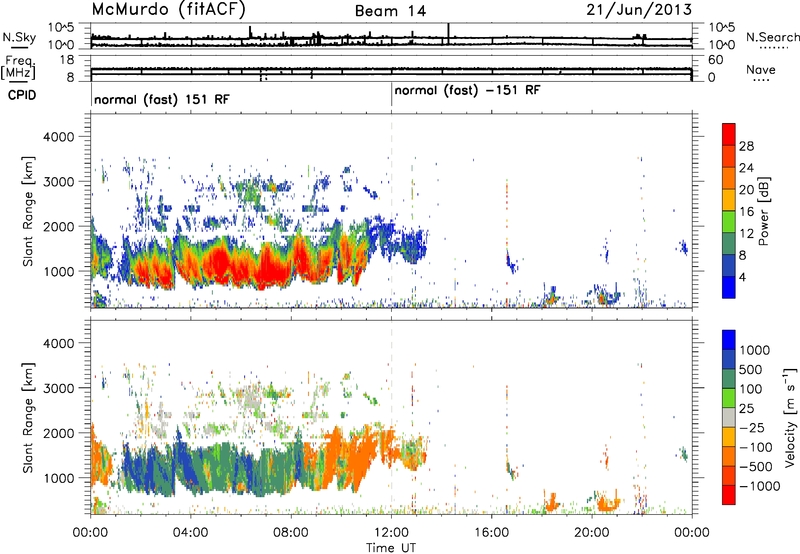800x554 pixels.
Task: Click the 'N.Sky' axis label
Action: tap(19, 37)
